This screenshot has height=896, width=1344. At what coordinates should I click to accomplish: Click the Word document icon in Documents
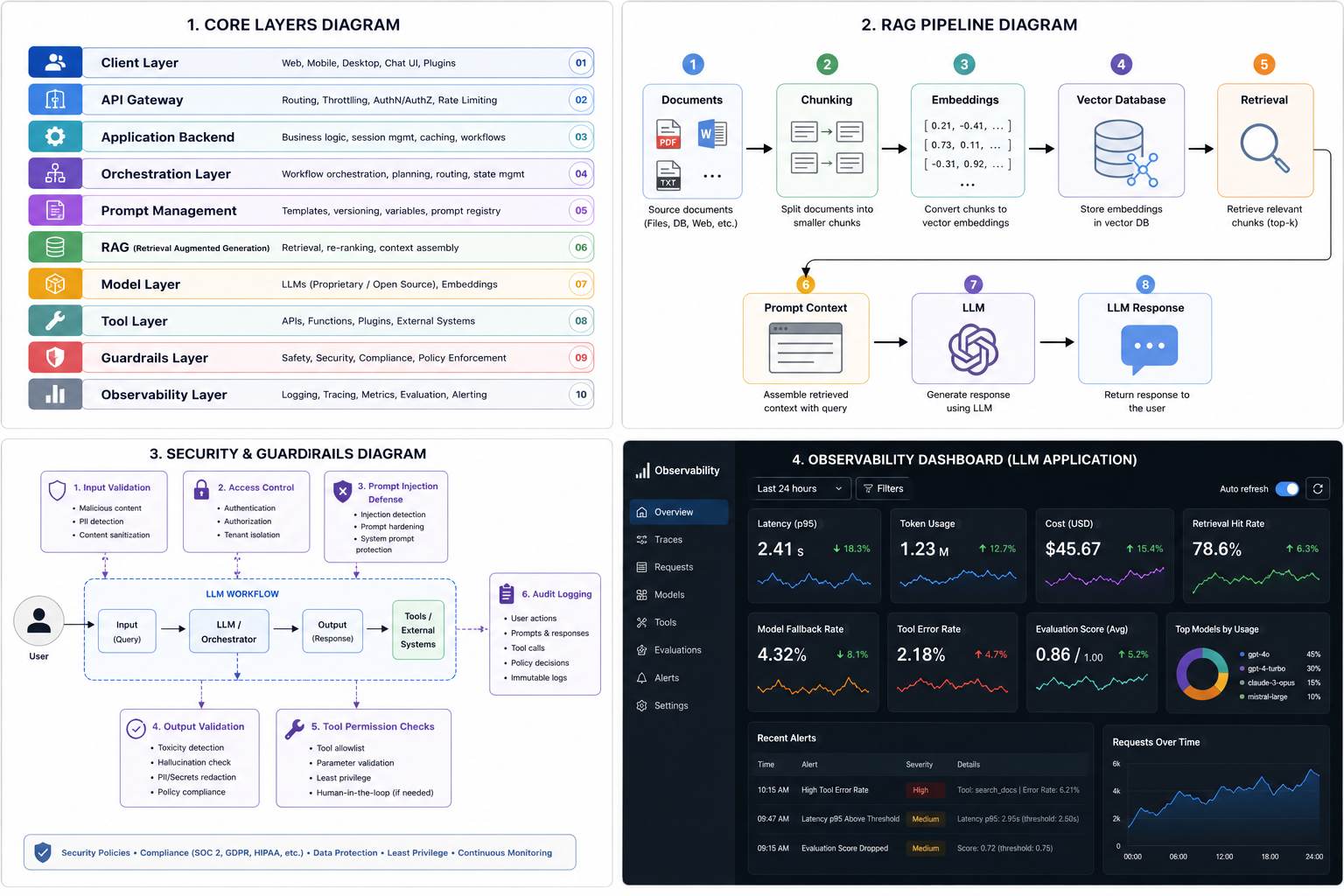click(712, 134)
